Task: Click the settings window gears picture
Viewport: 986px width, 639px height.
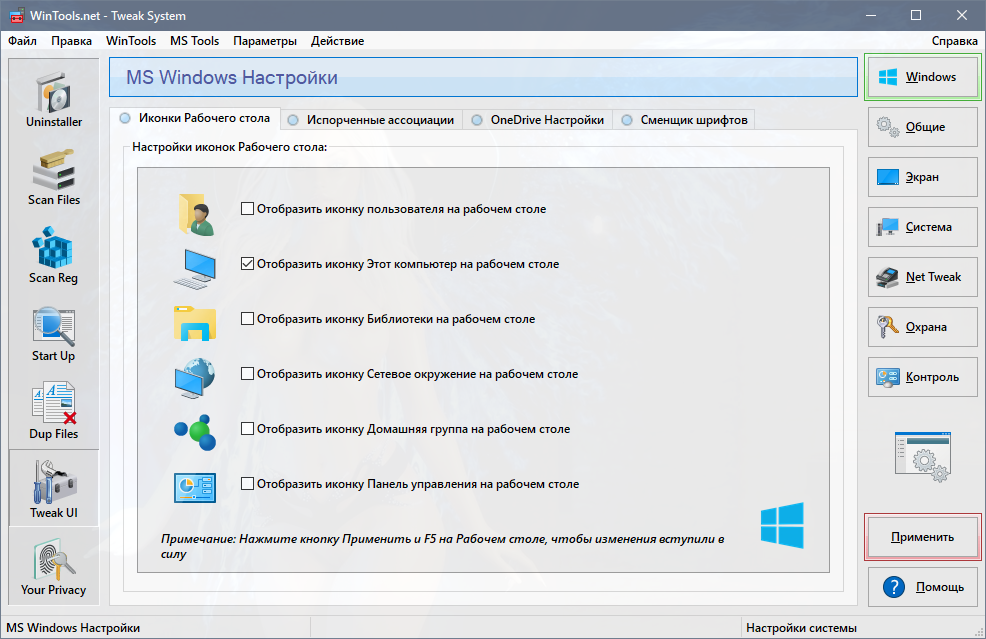Action: coord(922,457)
